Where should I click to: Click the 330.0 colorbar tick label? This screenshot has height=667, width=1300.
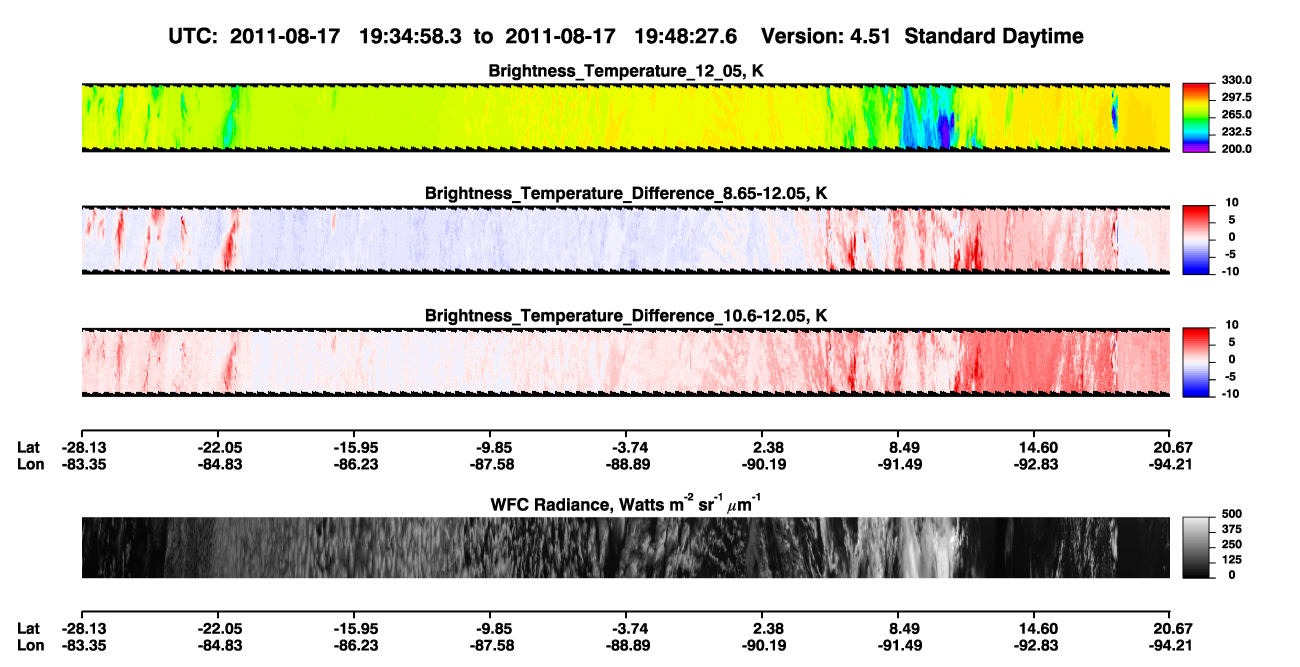pos(1237,81)
